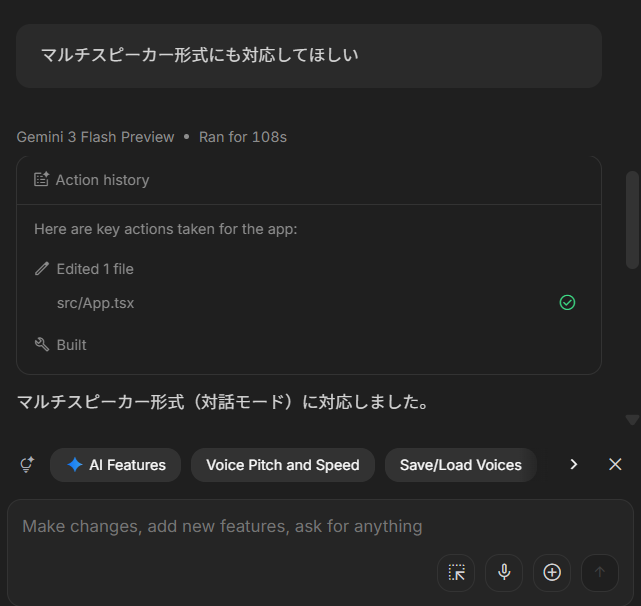
Task: Activate the element selection annotate tool
Action: tap(456, 572)
